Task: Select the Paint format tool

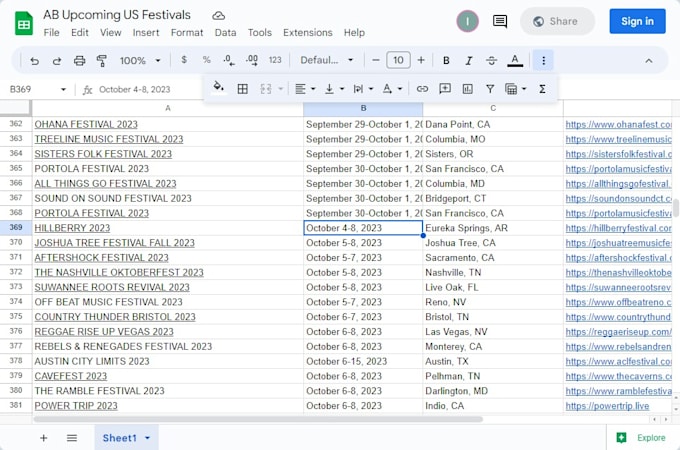Action: click(x=102, y=61)
